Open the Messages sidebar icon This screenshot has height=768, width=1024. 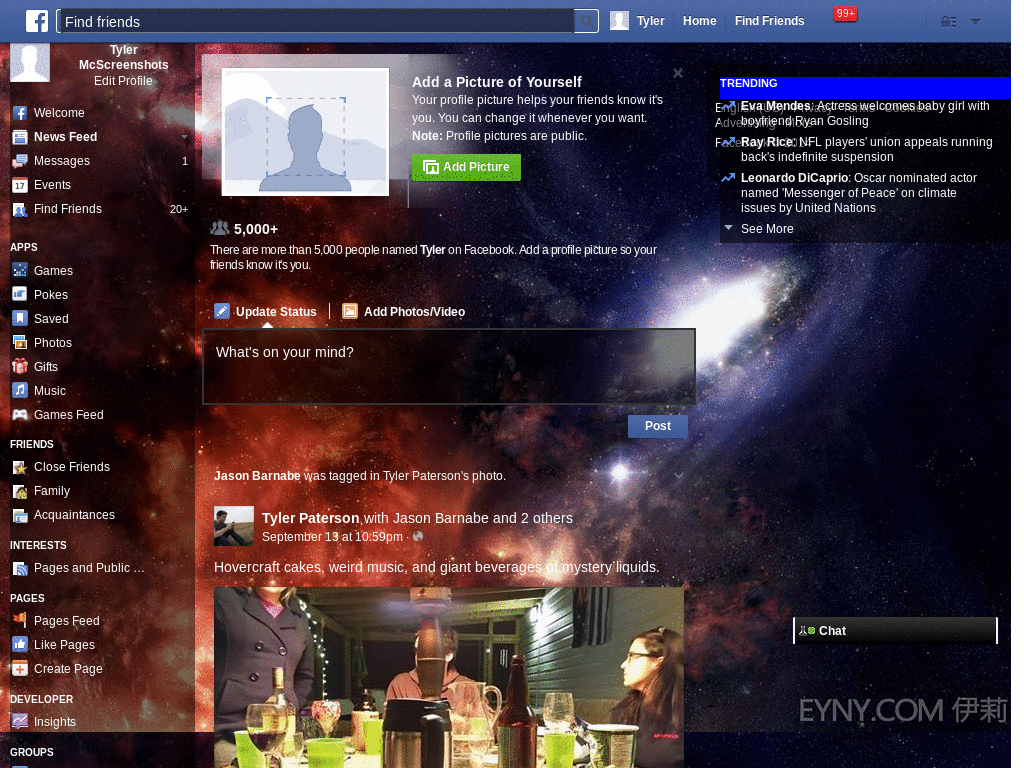click(20, 161)
